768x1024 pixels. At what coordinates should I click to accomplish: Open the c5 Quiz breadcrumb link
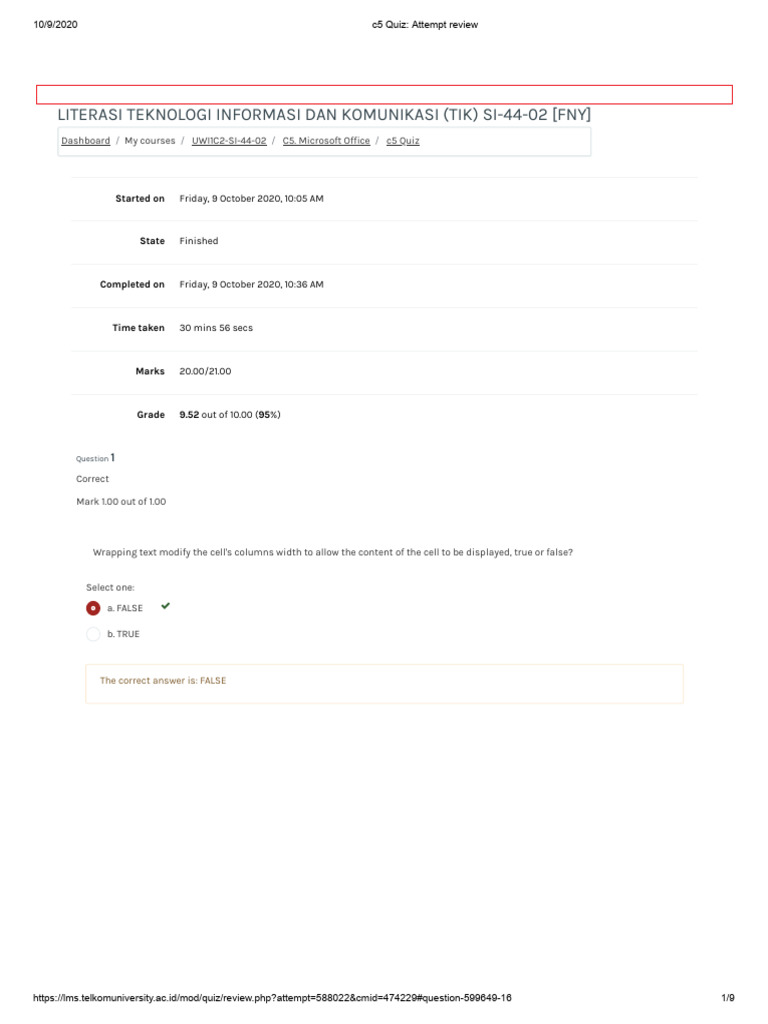(402, 141)
